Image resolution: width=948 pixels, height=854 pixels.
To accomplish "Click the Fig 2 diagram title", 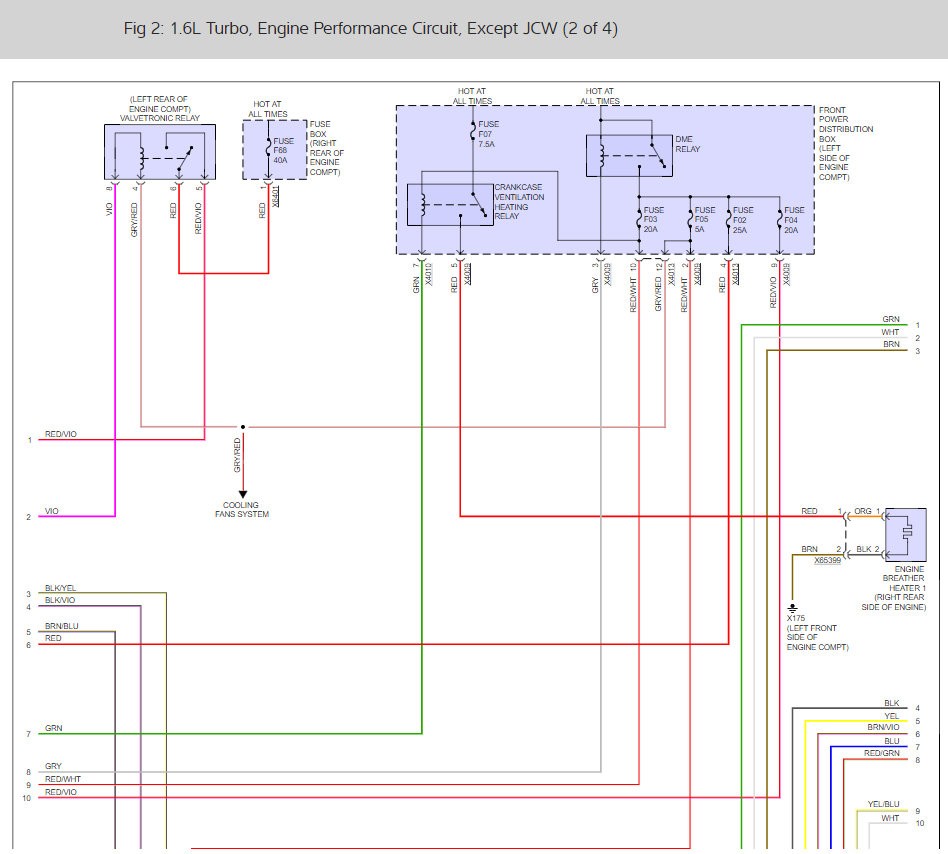I will [x=371, y=28].
